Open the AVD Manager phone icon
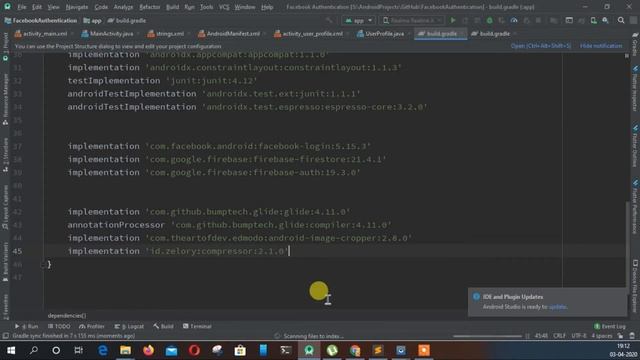The image size is (640, 360). (593, 20)
